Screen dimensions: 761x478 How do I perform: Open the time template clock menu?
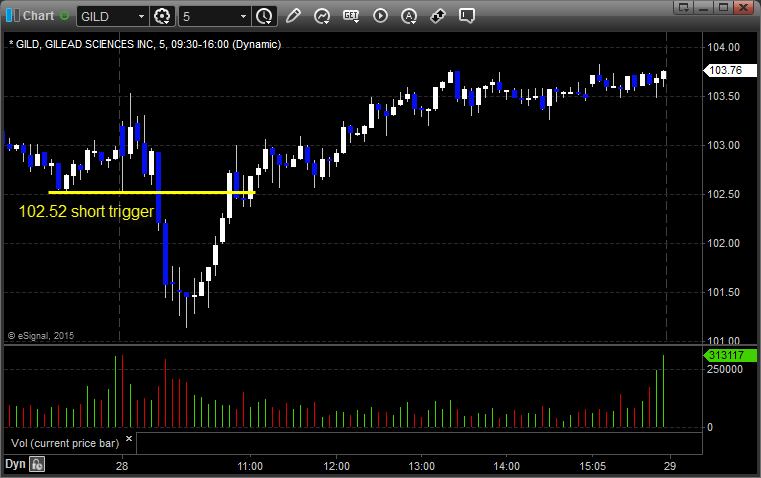coord(265,16)
